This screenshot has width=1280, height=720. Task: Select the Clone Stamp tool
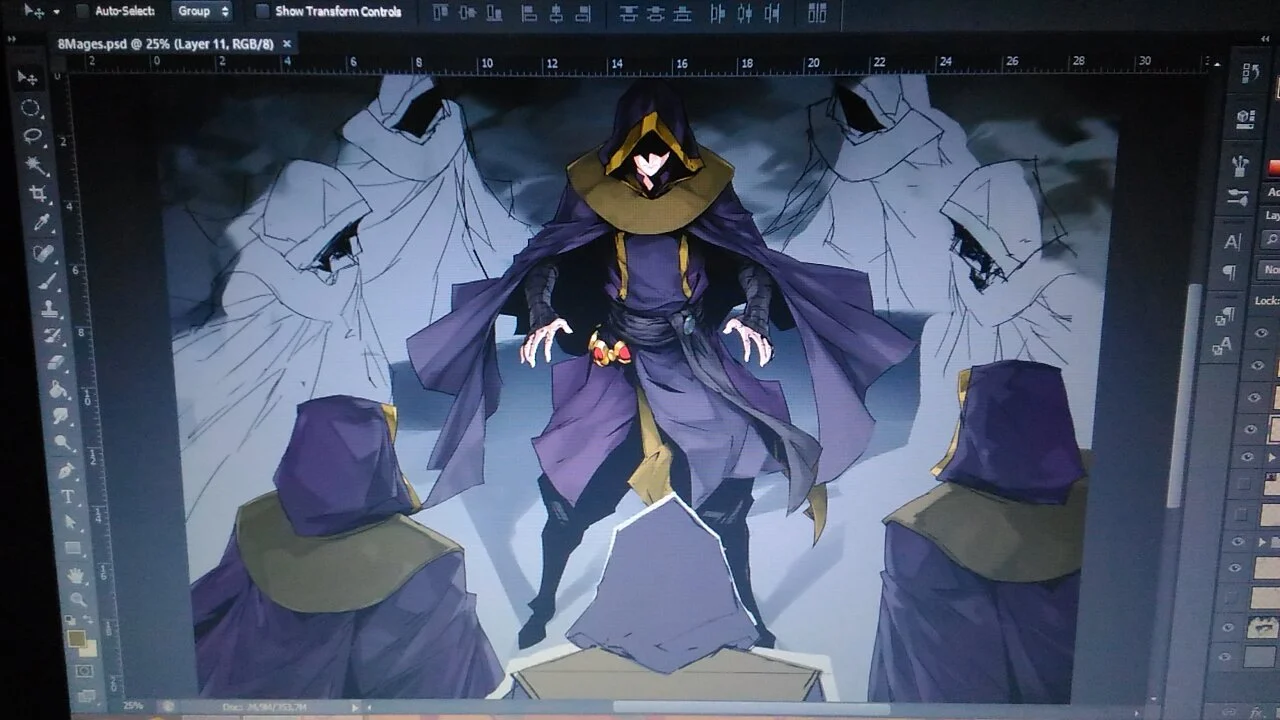point(51,309)
